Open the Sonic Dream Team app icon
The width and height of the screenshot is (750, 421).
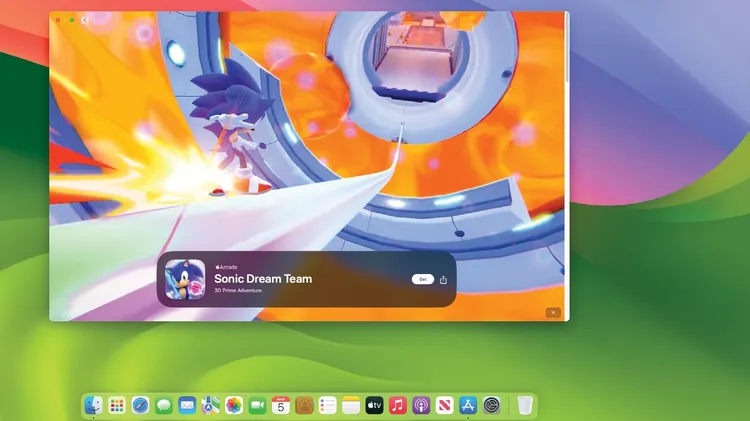click(x=185, y=279)
